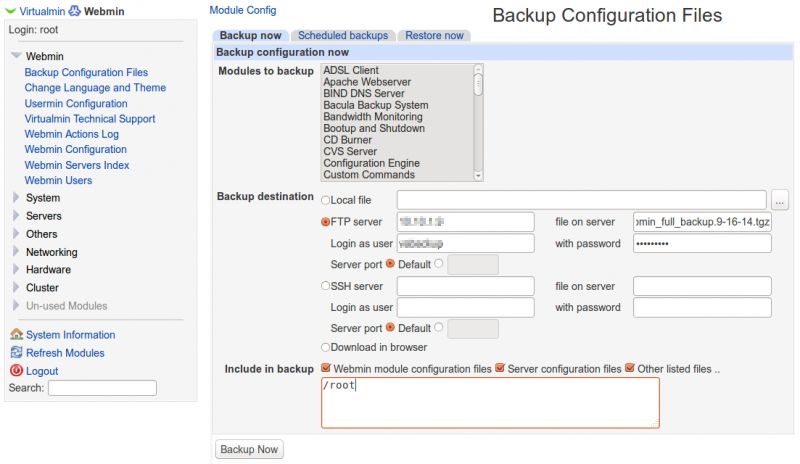Expand the Networking category
The image size is (800, 464).
tap(16, 251)
